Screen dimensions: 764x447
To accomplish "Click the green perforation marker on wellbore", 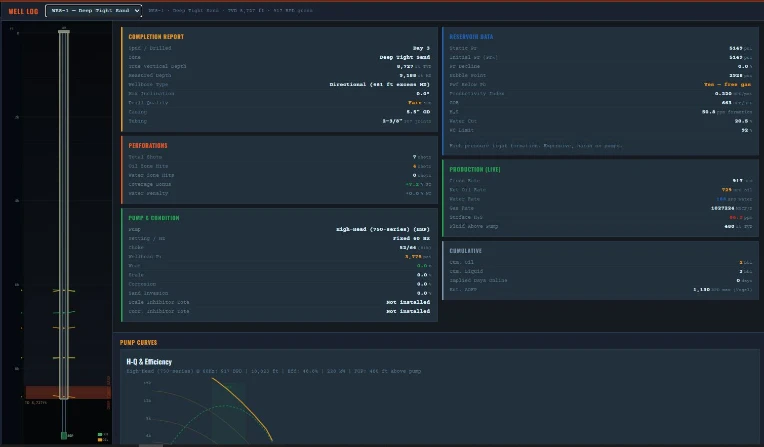I will click(x=64, y=312).
